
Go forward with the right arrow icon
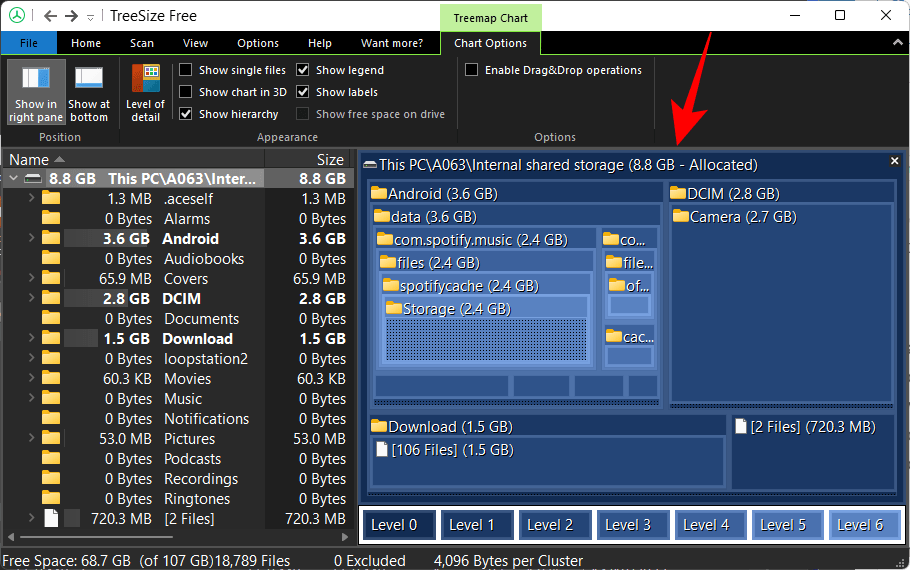(71, 16)
